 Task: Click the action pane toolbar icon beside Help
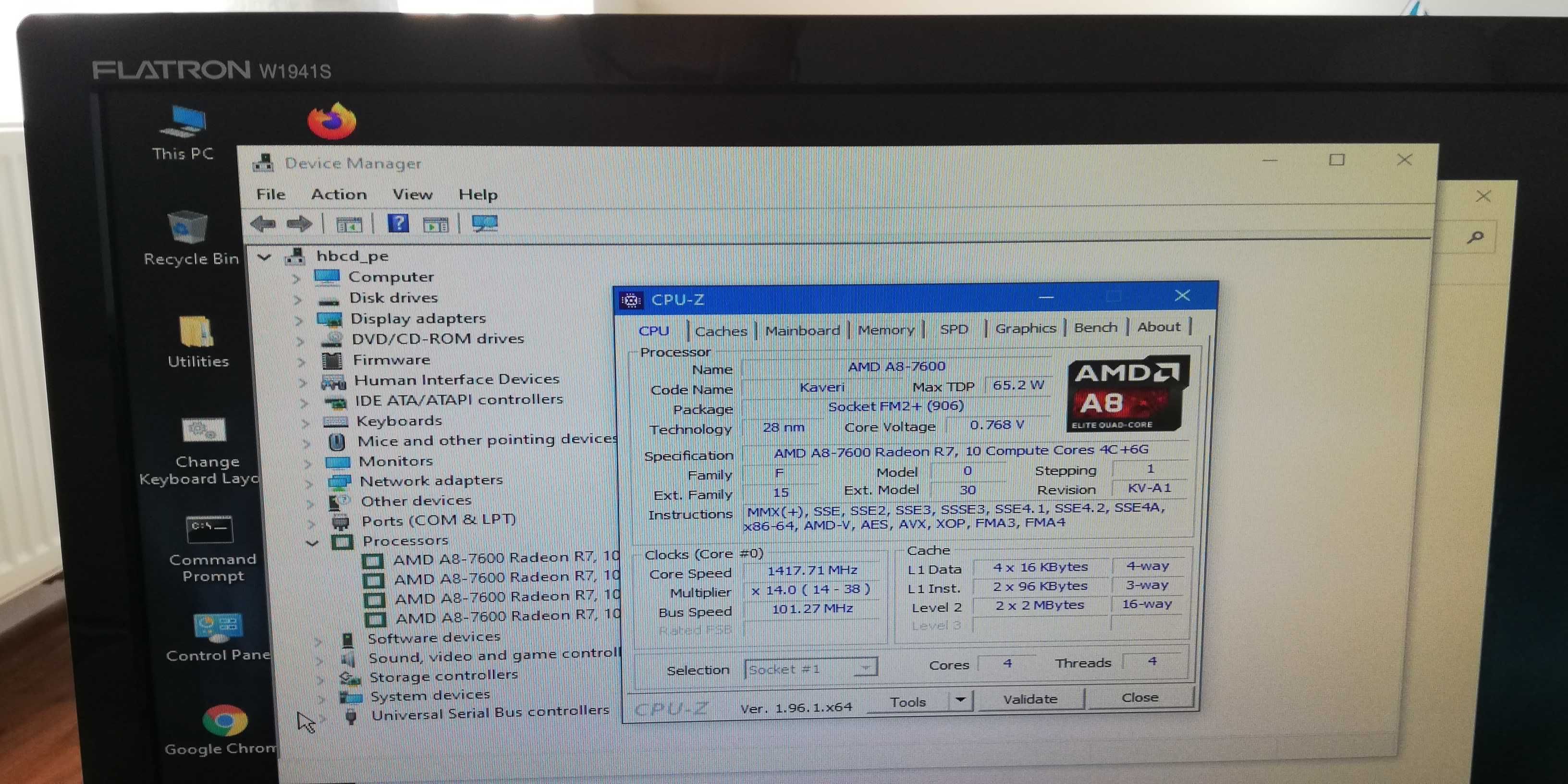[x=435, y=225]
